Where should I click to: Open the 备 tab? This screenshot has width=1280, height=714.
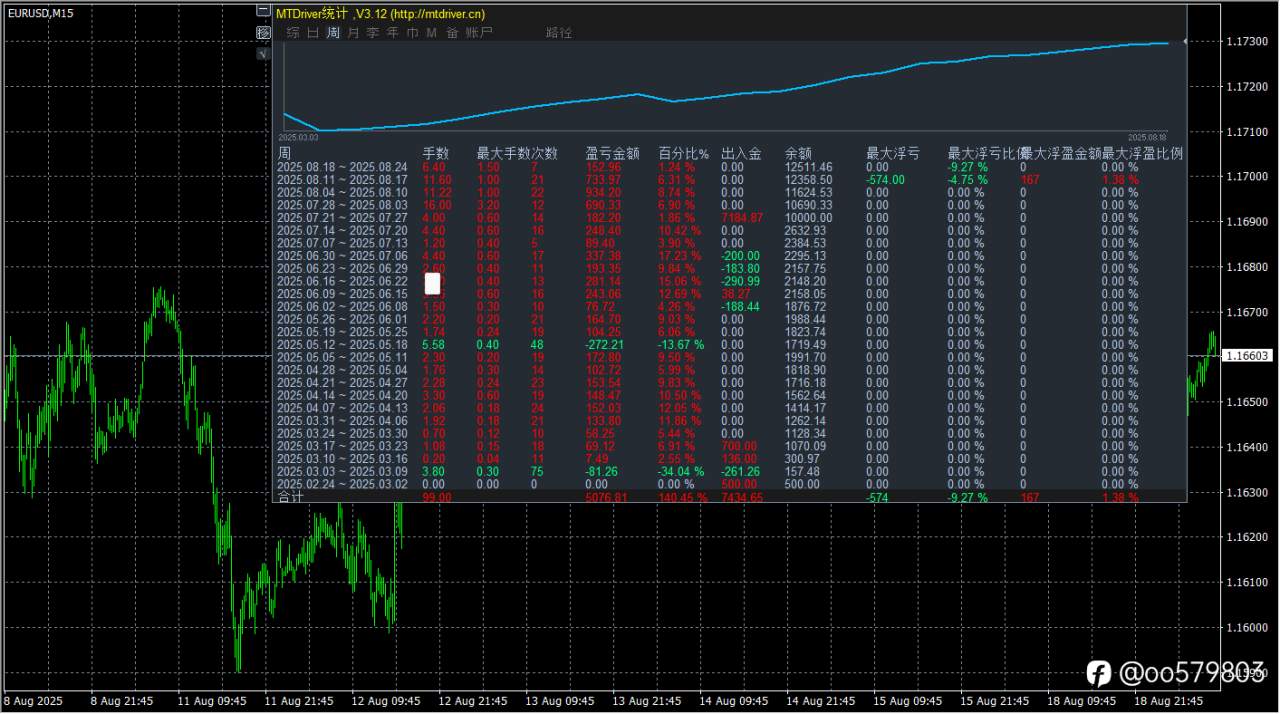click(452, 33)
